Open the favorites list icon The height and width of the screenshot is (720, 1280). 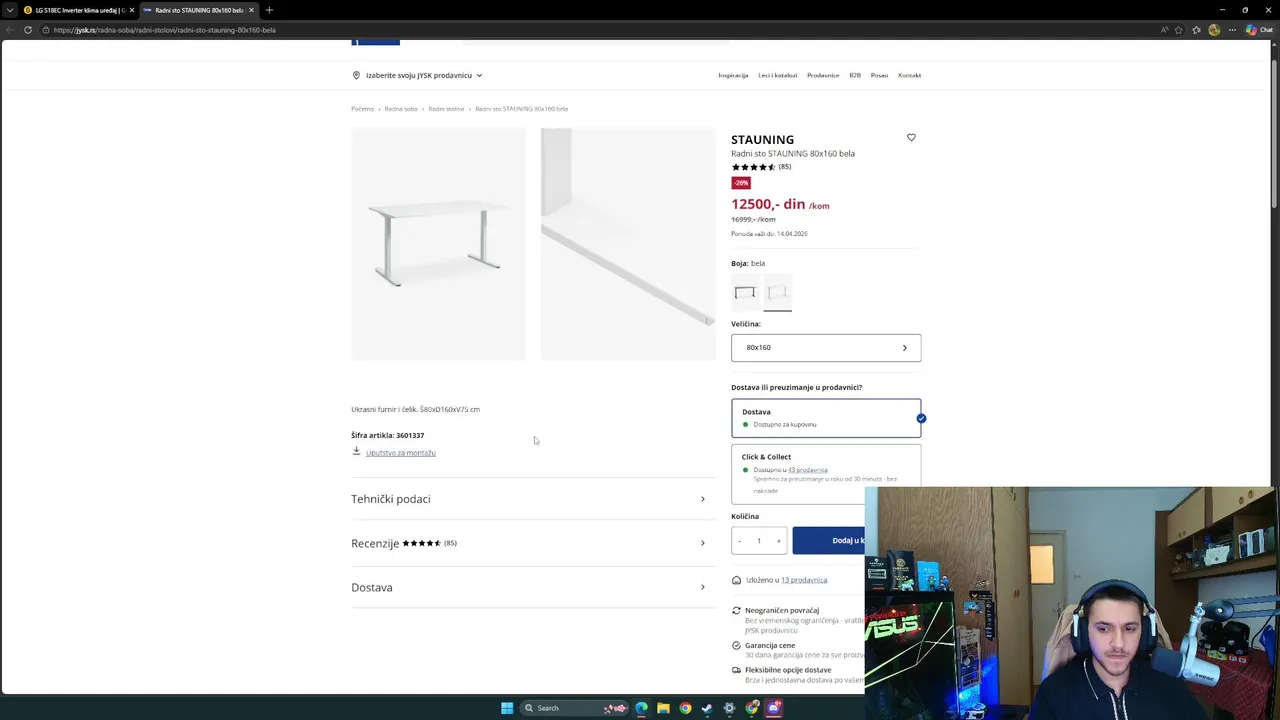click(x=1196, y=30)
